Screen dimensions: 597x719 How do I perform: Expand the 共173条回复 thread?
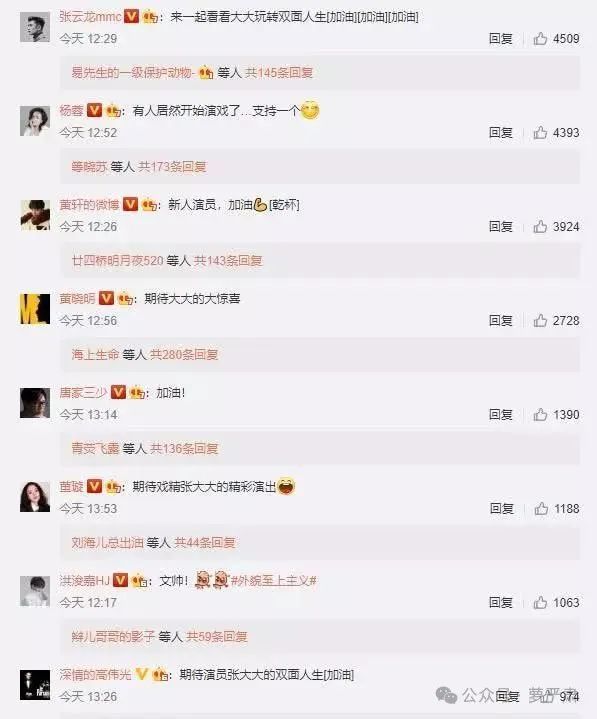pos(172,166)
